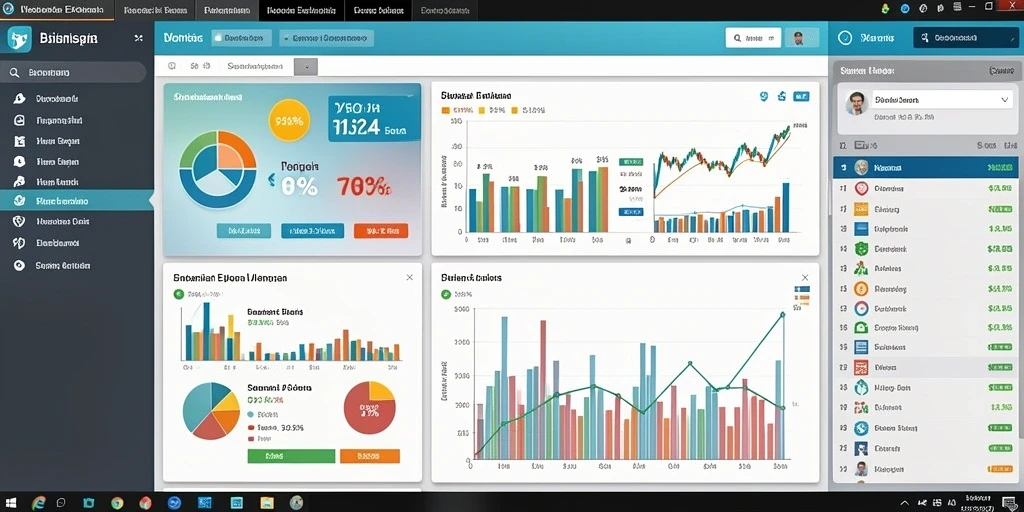Click the first sidebar menu item icon

pos(19,99)
